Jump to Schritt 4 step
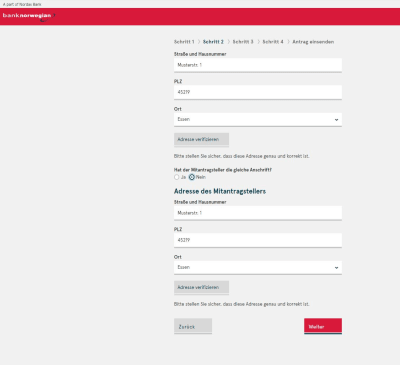Image resolution: width=400 pixels, height=365 pixels. tap(273, 42)
